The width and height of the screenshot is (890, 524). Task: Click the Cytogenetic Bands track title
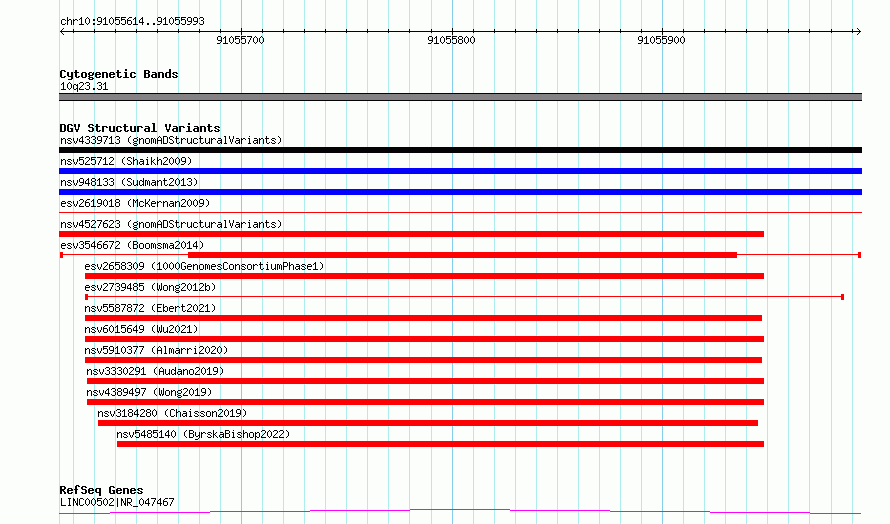(119, 74)
